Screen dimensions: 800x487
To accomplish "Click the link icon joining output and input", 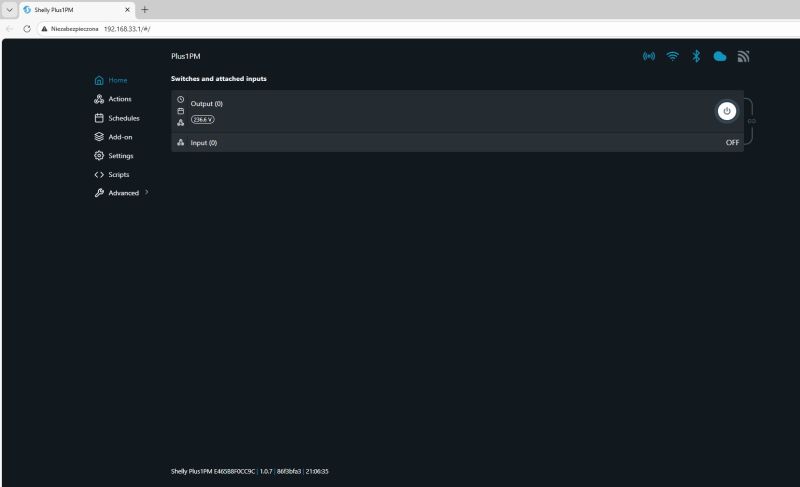I will (x=752, y=121).
